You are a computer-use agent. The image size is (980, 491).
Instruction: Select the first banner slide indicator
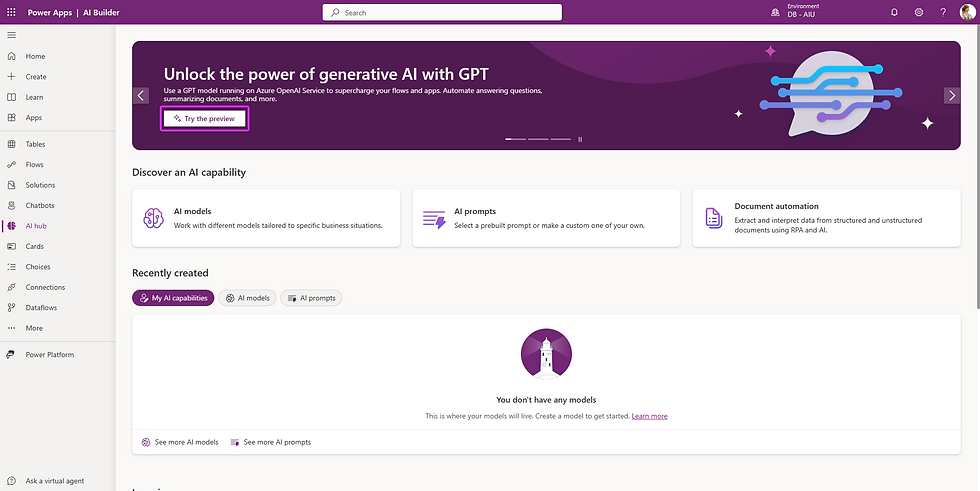tap(516, 139)
